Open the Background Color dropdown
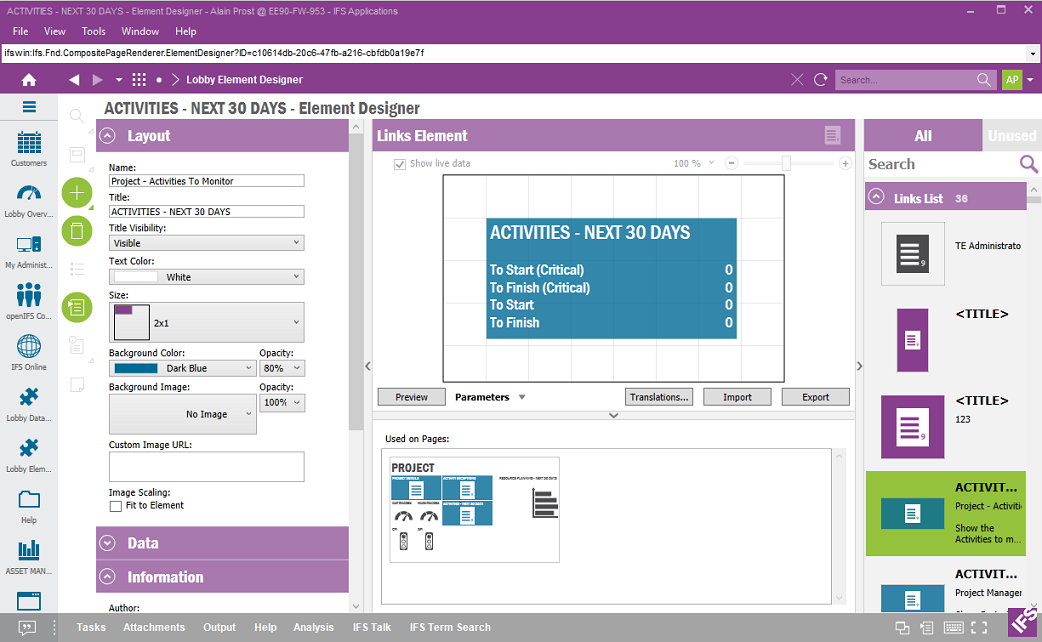The image size is (1042, 642). (182, 368)
